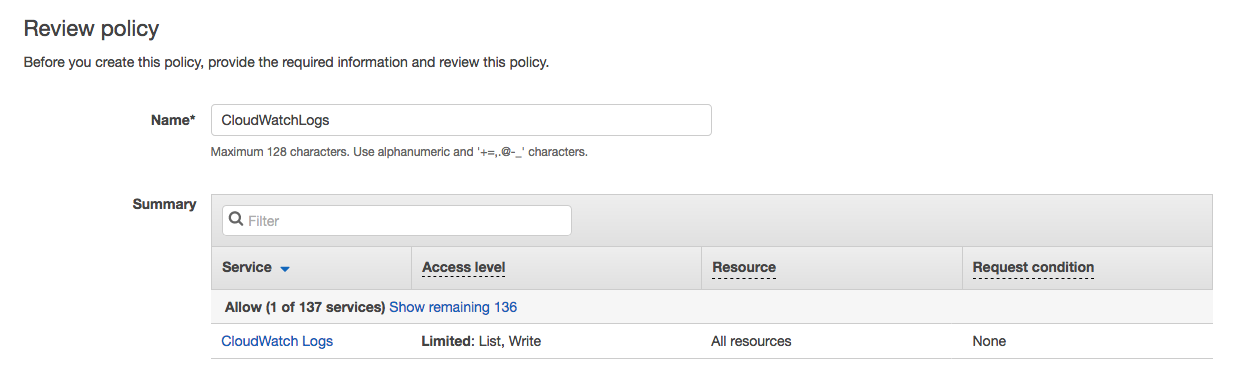Viewport: 1248px width, 383px height.
Task: Focus the Filter search box
Action: tap(396, 220)
